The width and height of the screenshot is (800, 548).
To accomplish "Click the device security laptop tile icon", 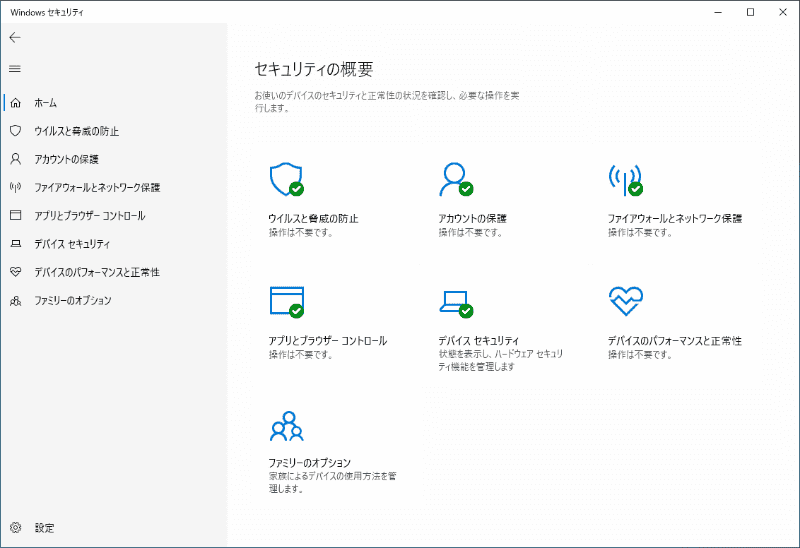I will coord(455,301).
